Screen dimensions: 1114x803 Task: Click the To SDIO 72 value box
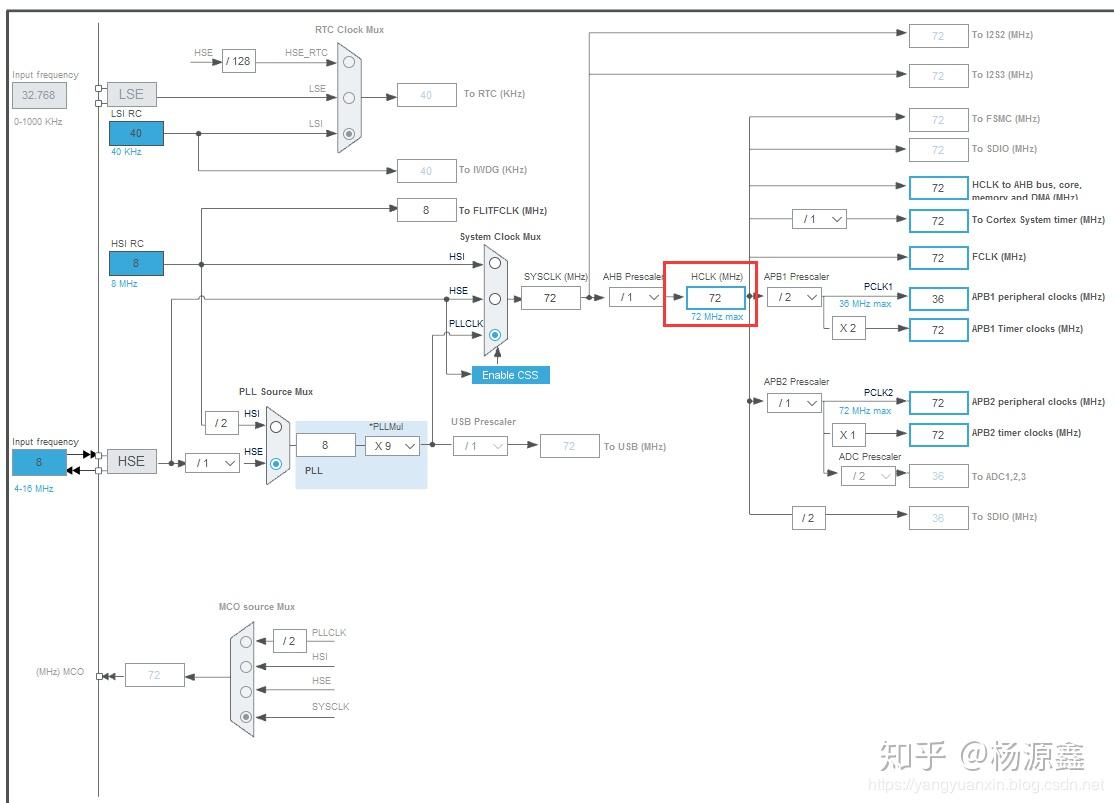pyautogui.click(x=939, y=149)
